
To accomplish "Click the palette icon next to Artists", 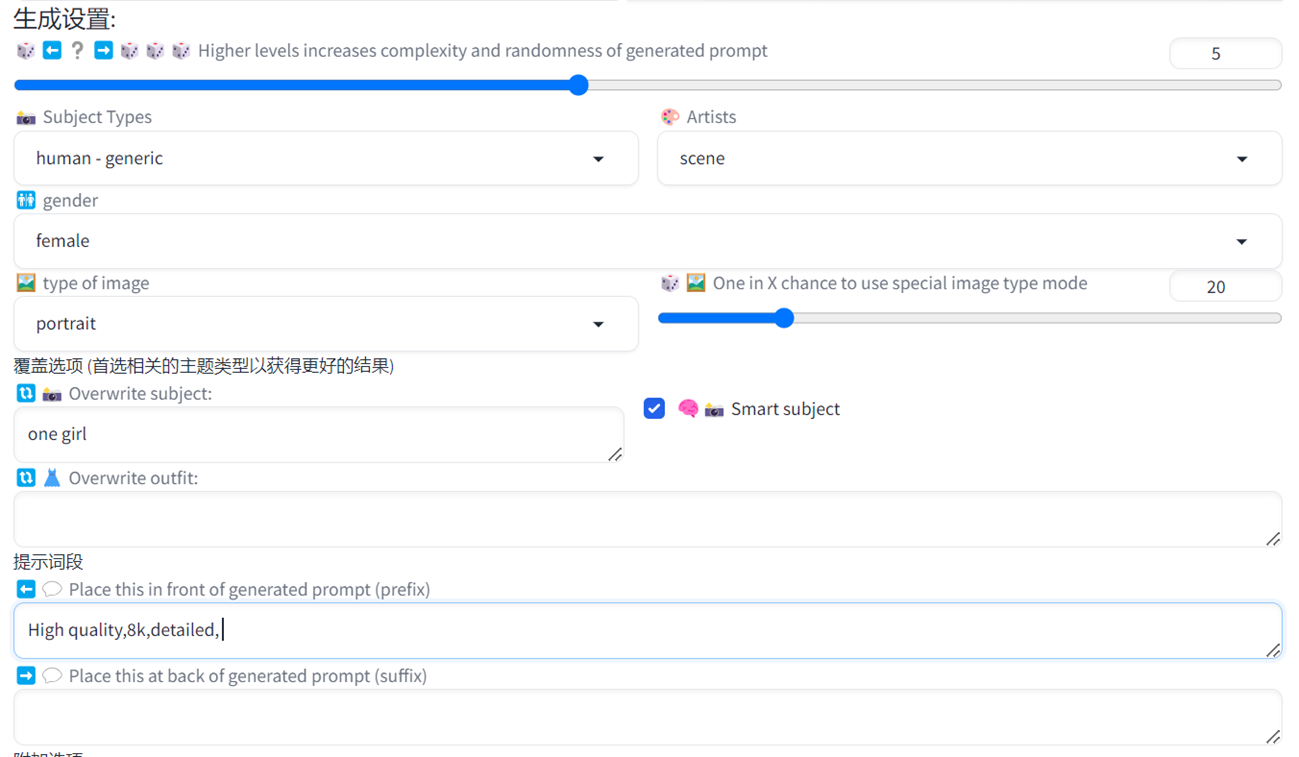I will click(668, 116).
